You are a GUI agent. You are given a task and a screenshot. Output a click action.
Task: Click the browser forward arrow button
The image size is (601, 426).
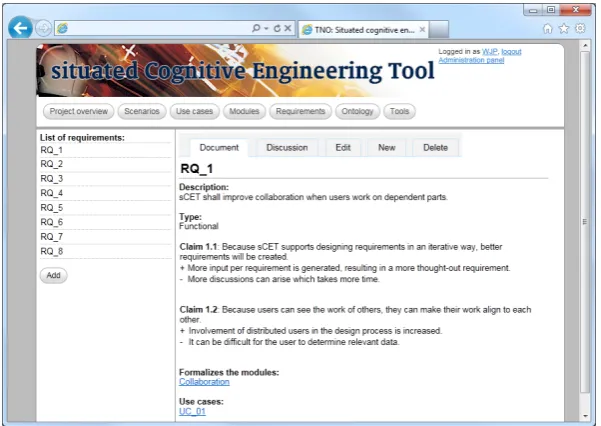(x=43, y=28)
